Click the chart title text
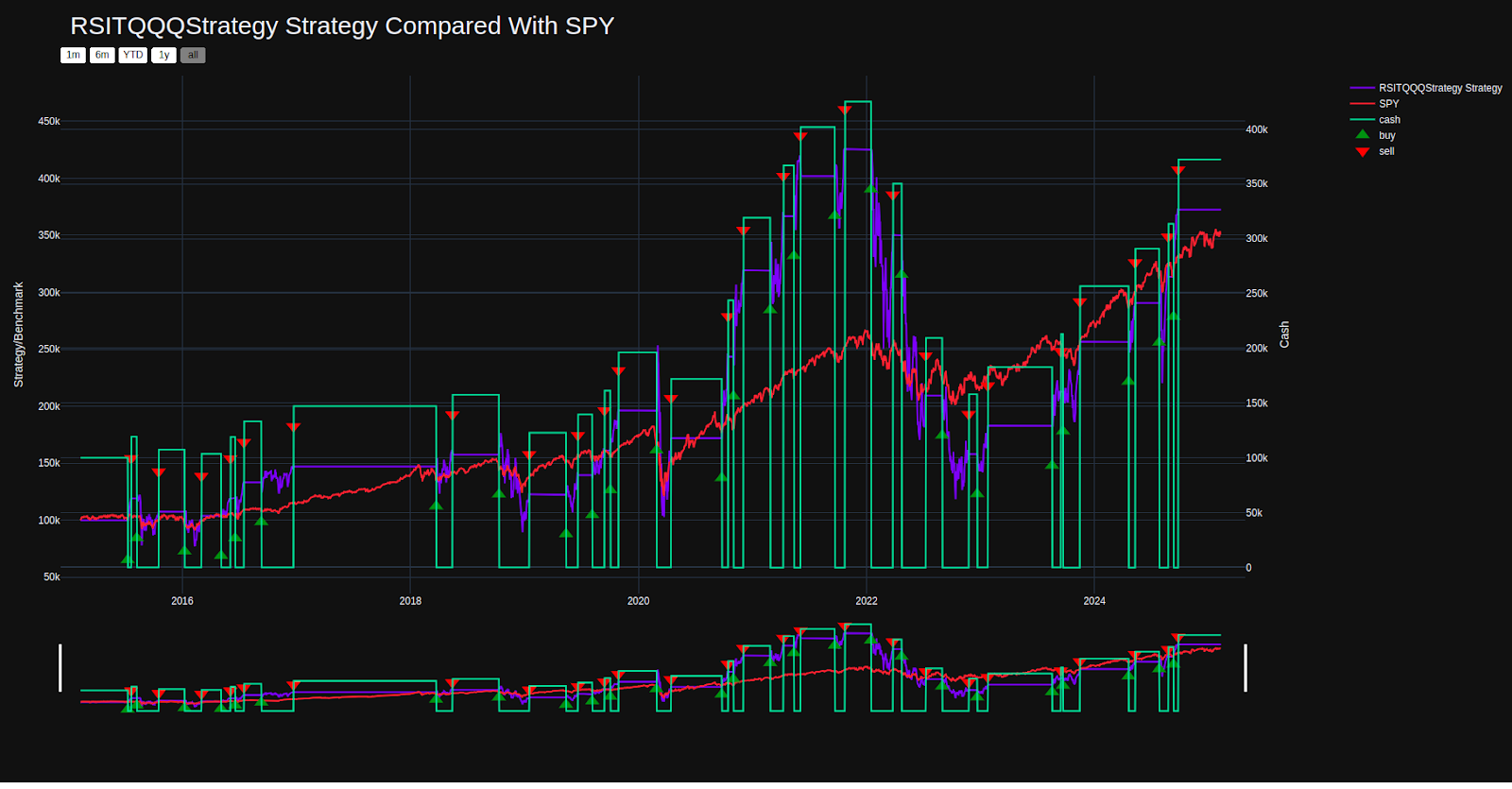Image resolution: width=1512 pixels, height=789 pixels. [342, 26]
